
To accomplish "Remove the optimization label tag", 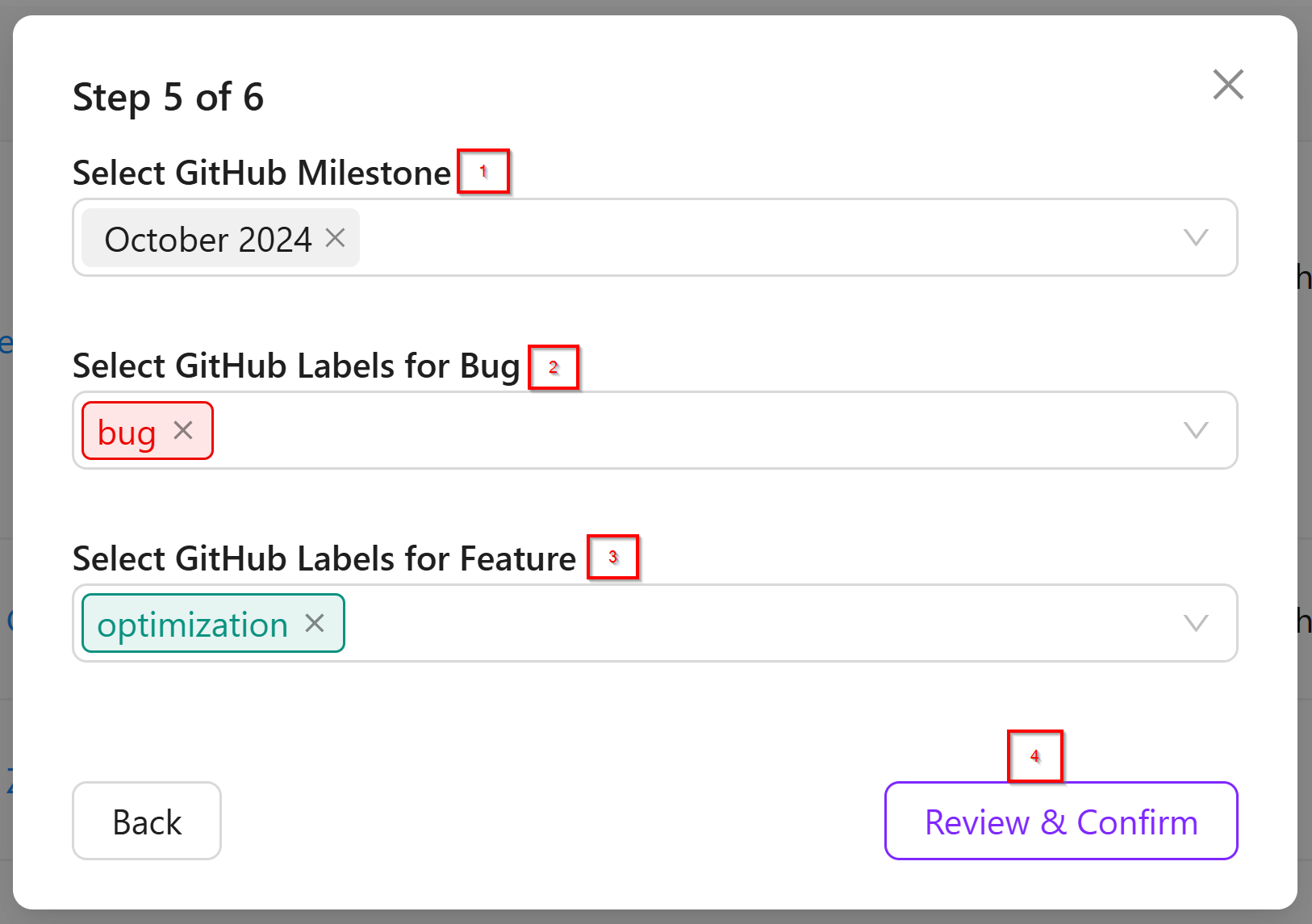I will [x=315, y=623].
